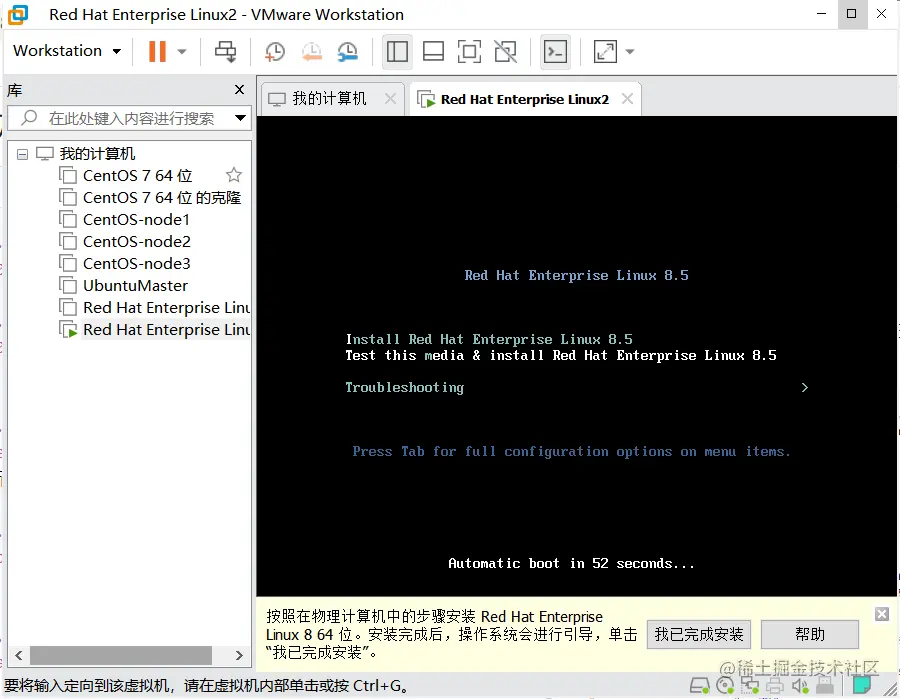Select 我的计算机 root in library tree
Image resolution: width=900 pixels, height=699 pixels.
click(x=97, y=153)
